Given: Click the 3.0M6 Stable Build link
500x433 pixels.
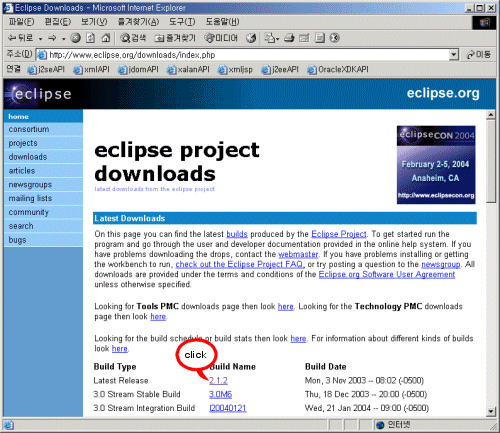Looking at the screenshot, I should (x=220, y=394).
